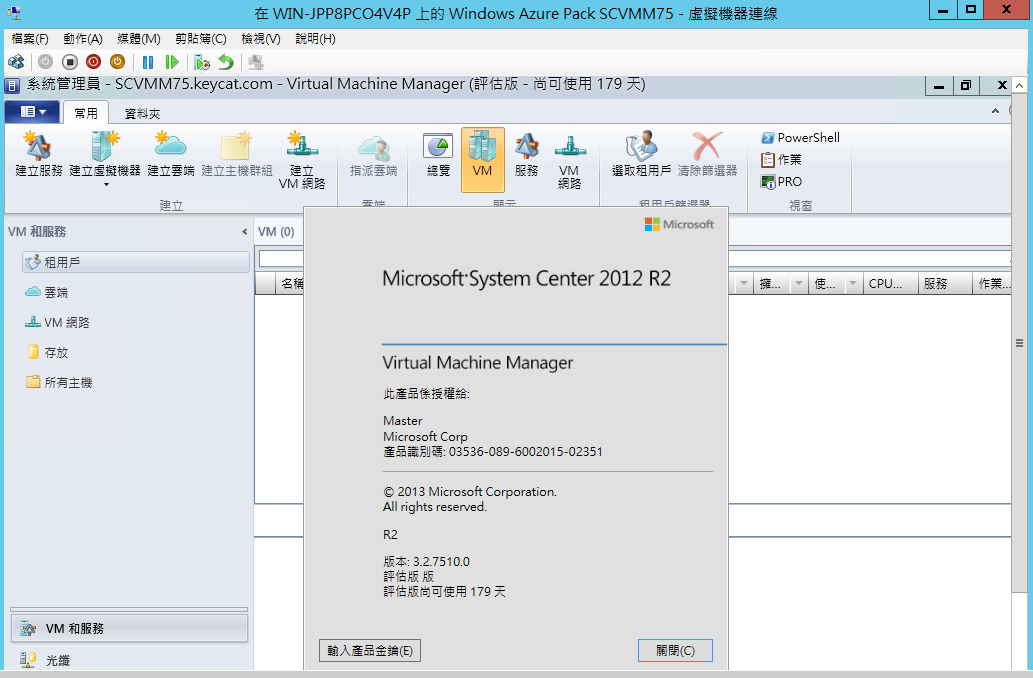This screenshot has height=678, width=1033.
Task: Open the blue application menu dropdown
Action: [32, 111]
